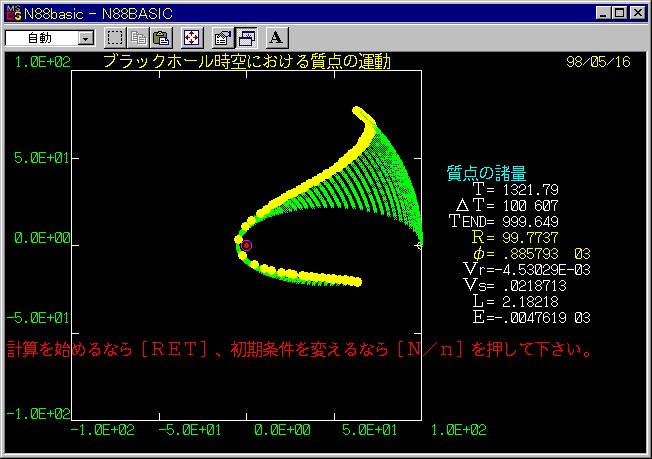Click the yellow orbit start point at upper right
Viewport: 652px width, 459px height.
[357, 111]
